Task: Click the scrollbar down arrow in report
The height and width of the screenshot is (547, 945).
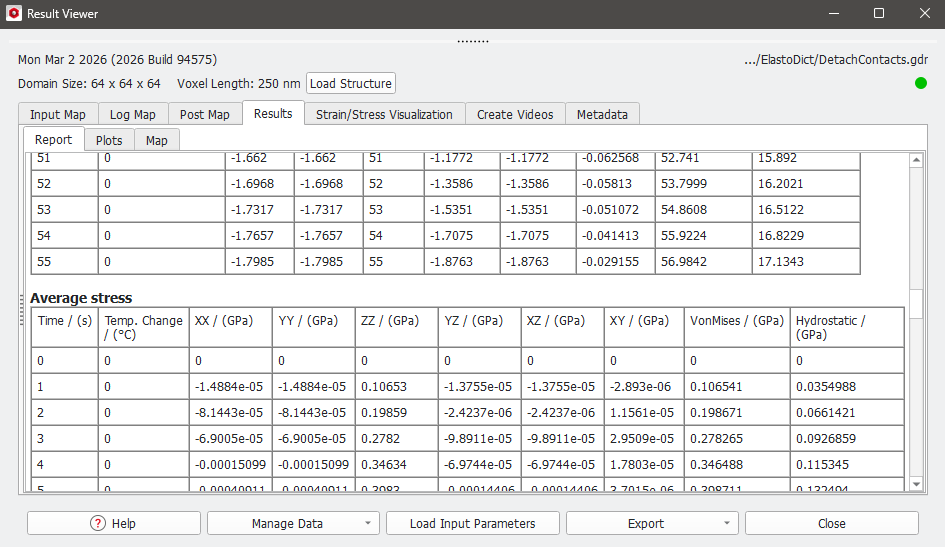Action: pos(916,483)
